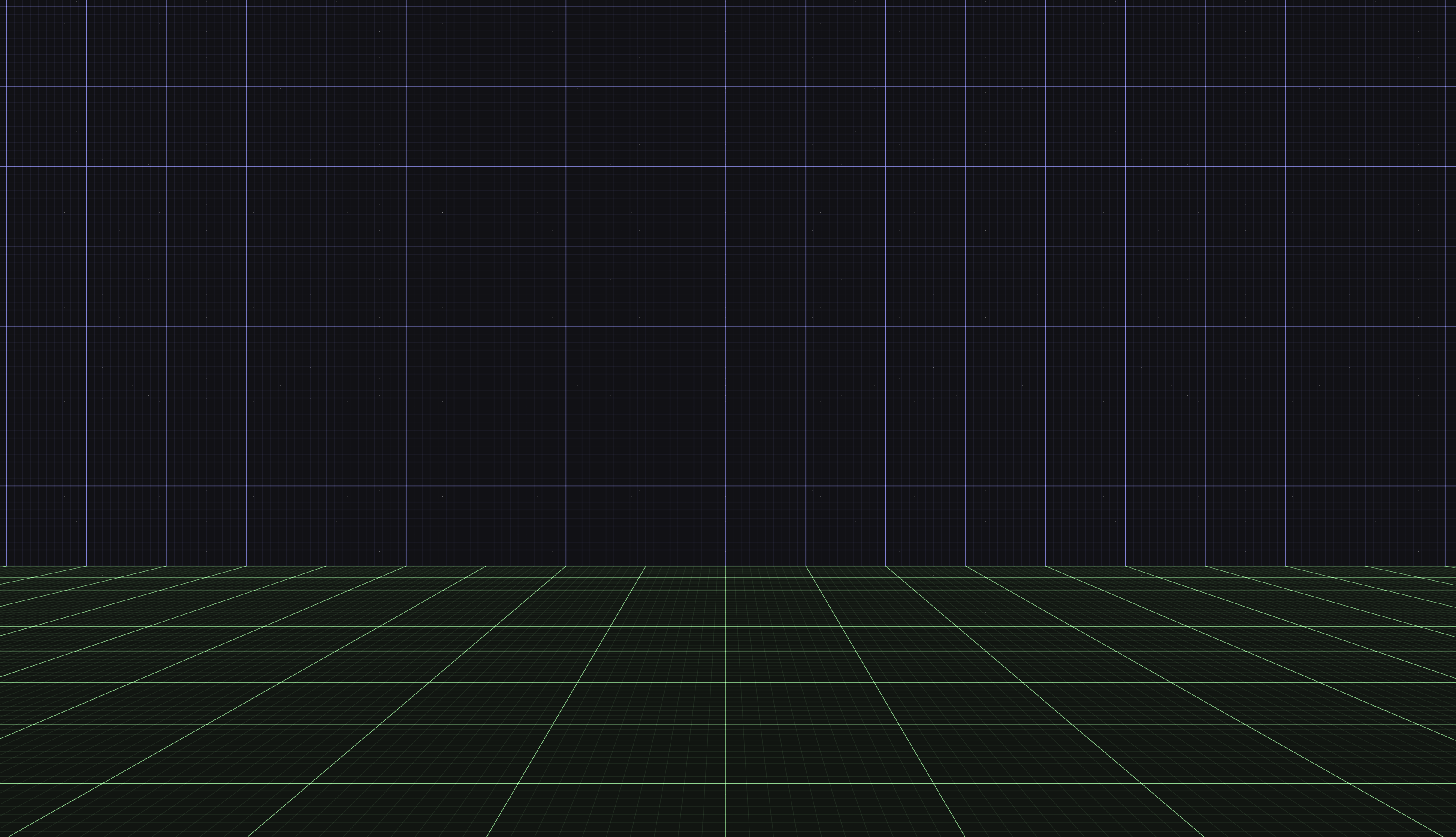Click the leftmost vertical purple wall line
The image size is (1456, 837).
(x=6, y=288)
